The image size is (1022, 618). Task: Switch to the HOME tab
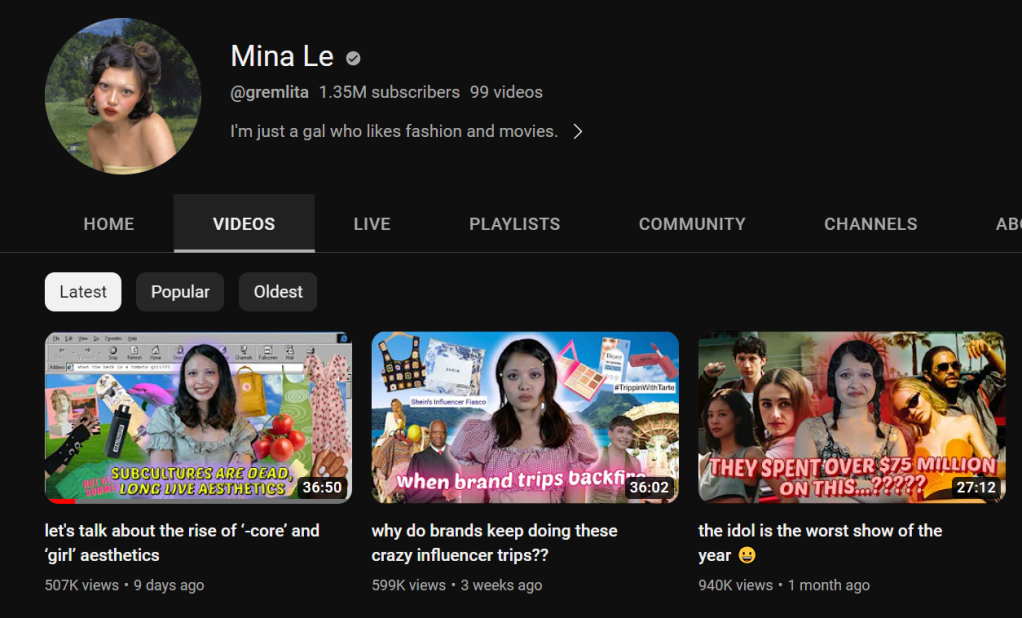[109, 224]
